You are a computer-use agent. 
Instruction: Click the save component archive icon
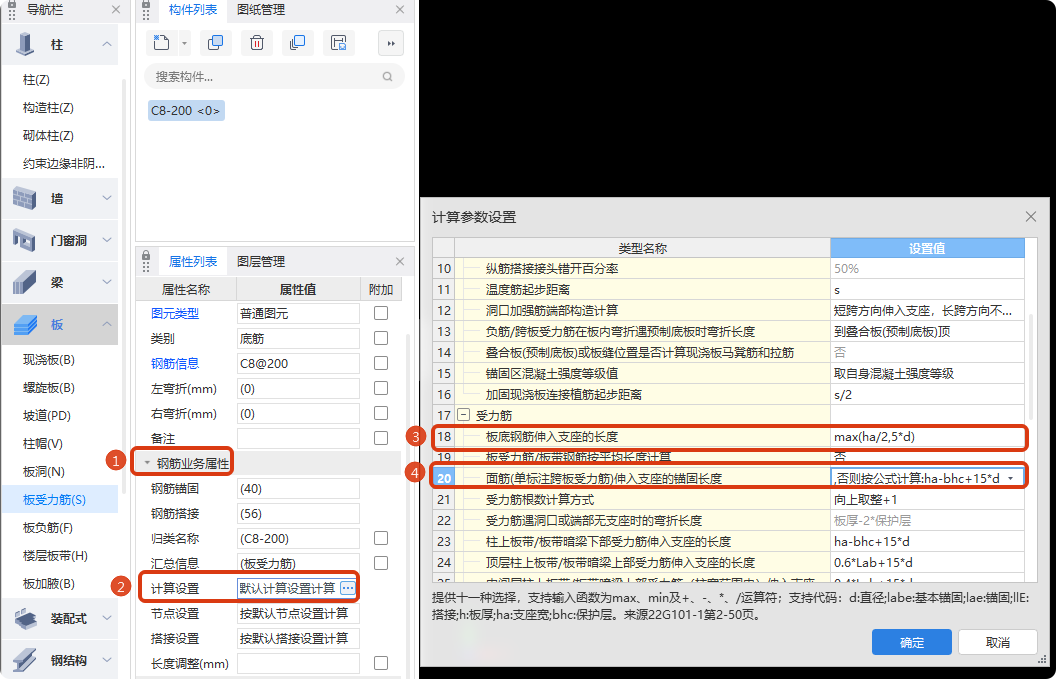(339, 43)
